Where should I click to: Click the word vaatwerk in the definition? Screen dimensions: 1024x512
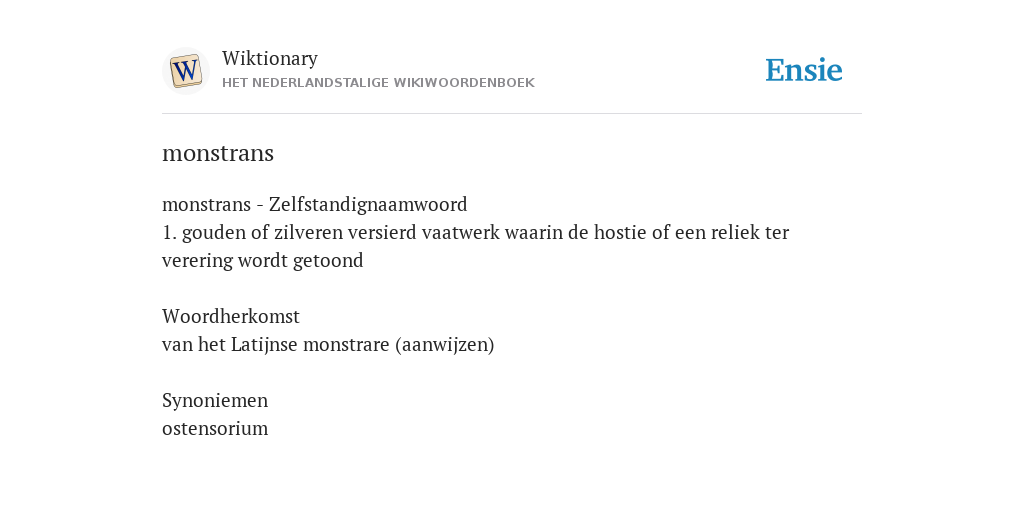tap(460, 232)
